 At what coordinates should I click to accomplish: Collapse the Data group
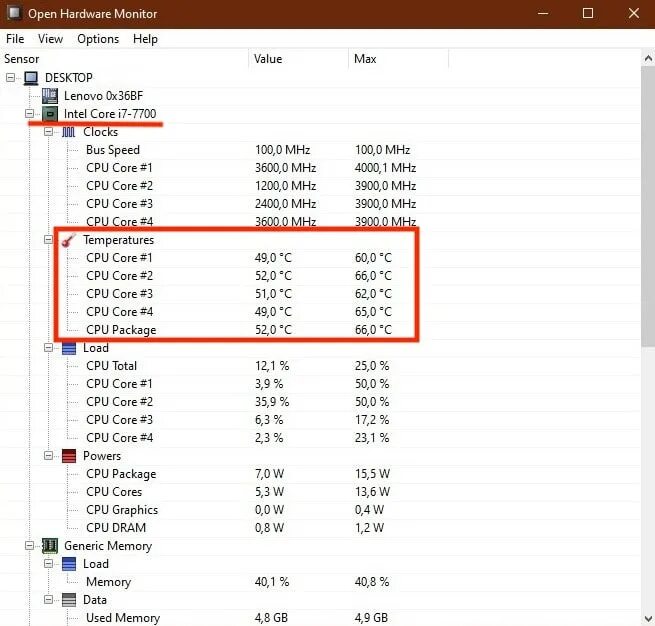click(48, 599)
